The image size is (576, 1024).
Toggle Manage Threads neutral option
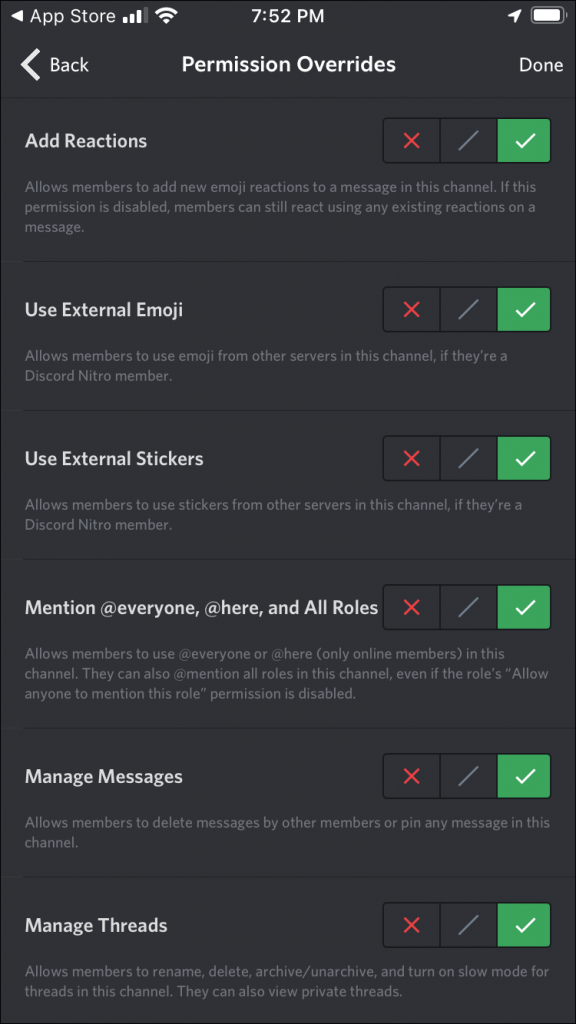click(467, 925)
